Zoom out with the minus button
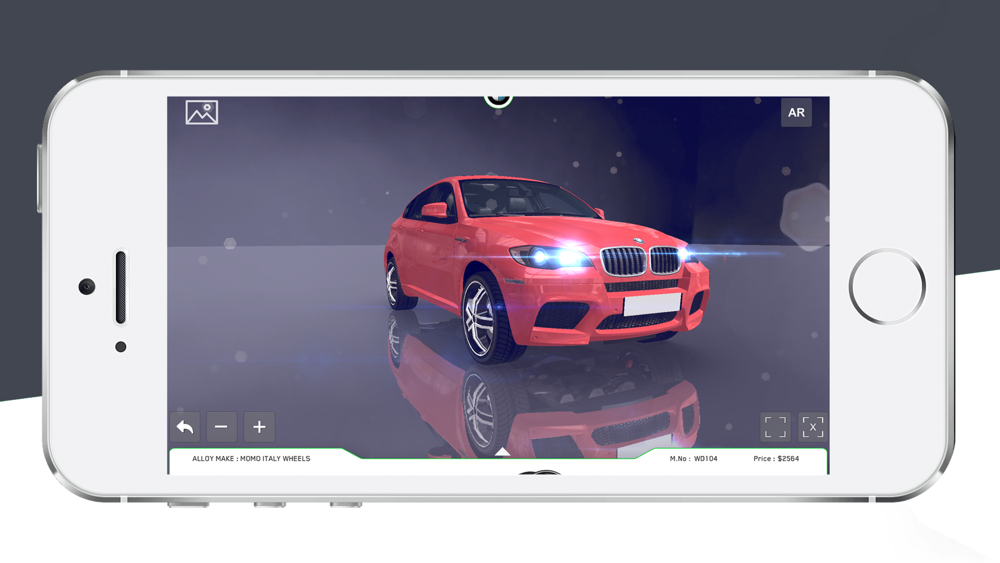 tap(221, 427)
